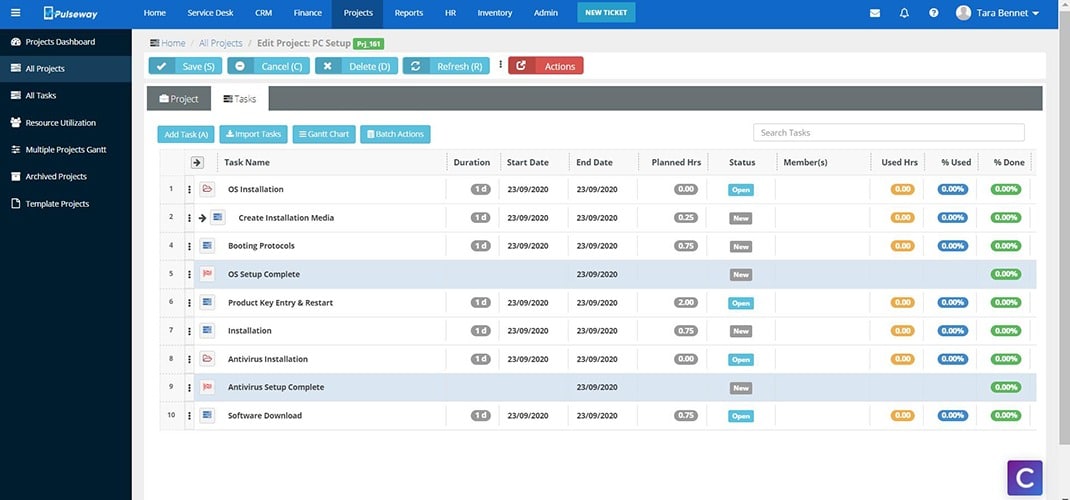Open the Reports menu
The image size is (1070, 500).
(x=409, y=13)
